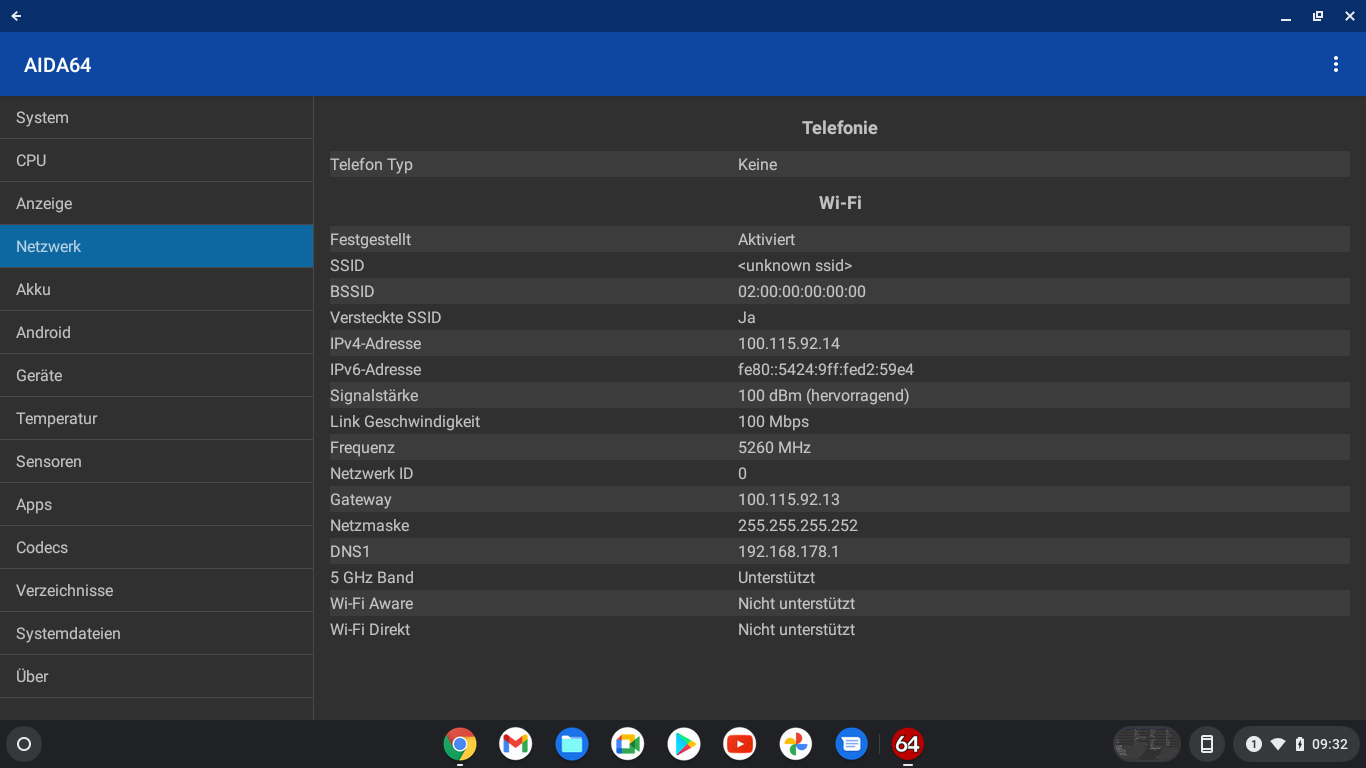This screenshot has width=1366, height=768.
Task: Open Phone Hub icon in shelf
Action: (1206, 744)
